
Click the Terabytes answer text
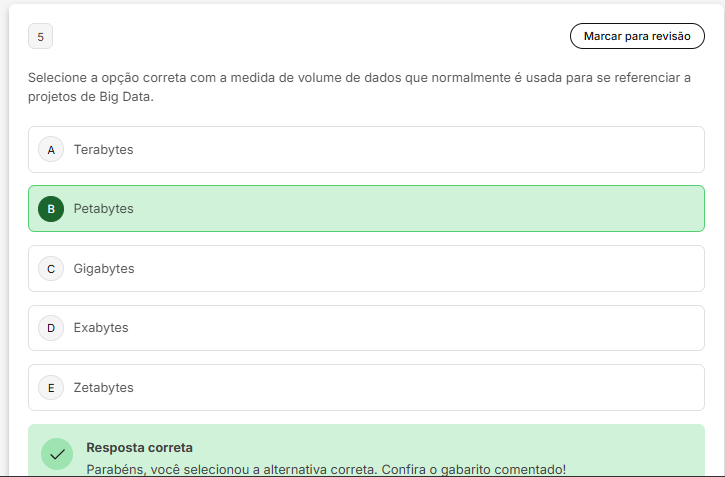coord(104,149)
